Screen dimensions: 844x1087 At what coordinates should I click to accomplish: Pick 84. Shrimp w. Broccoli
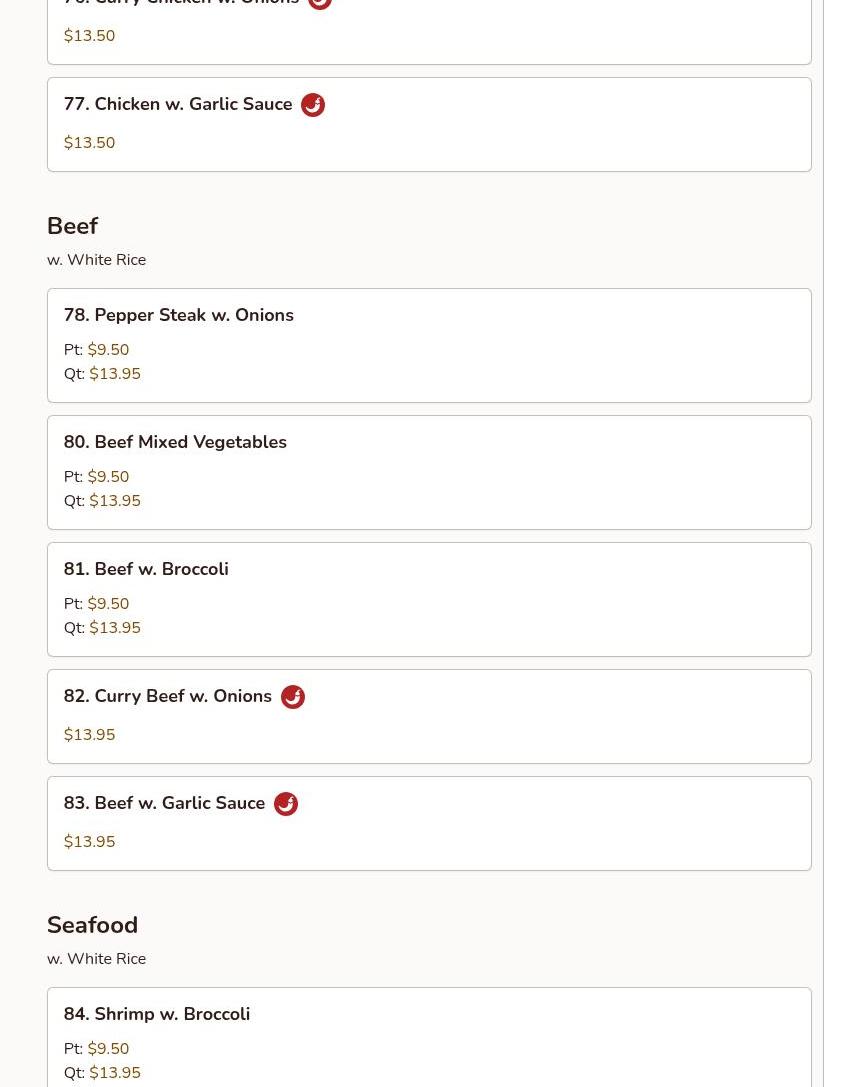coord(157,1014)
